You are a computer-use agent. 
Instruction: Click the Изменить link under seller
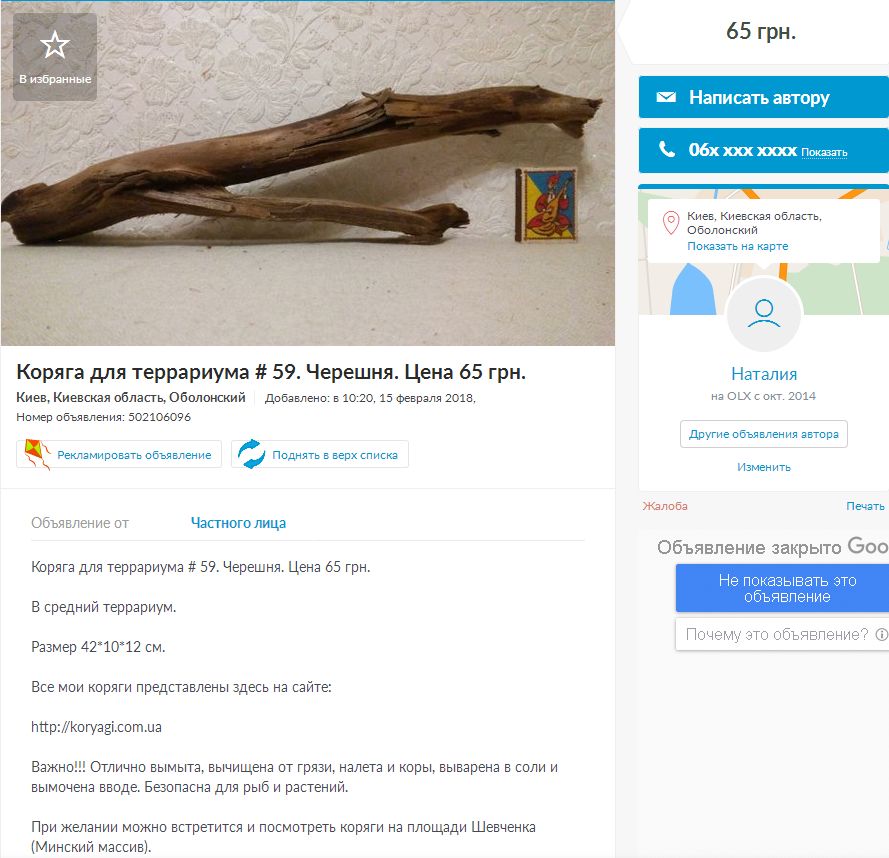click(764, 467)
